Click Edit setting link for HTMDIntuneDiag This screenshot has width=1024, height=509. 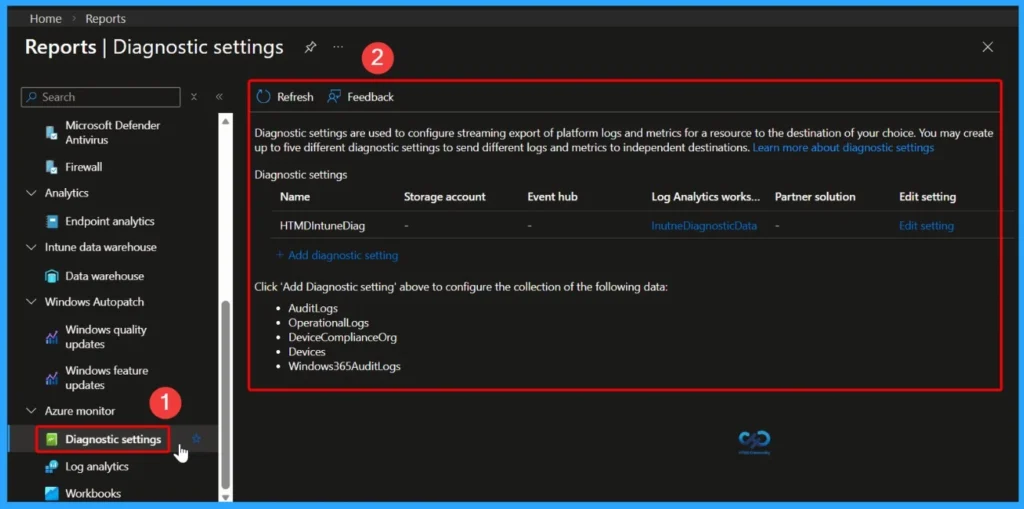[926, 226]
